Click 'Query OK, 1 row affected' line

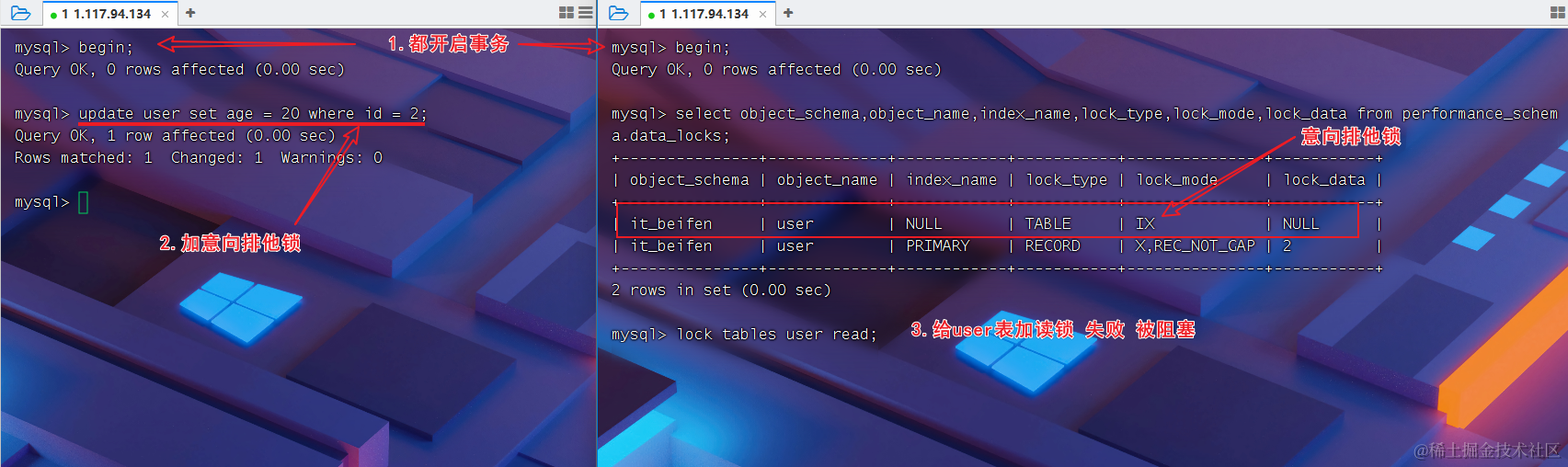point(175,135)
